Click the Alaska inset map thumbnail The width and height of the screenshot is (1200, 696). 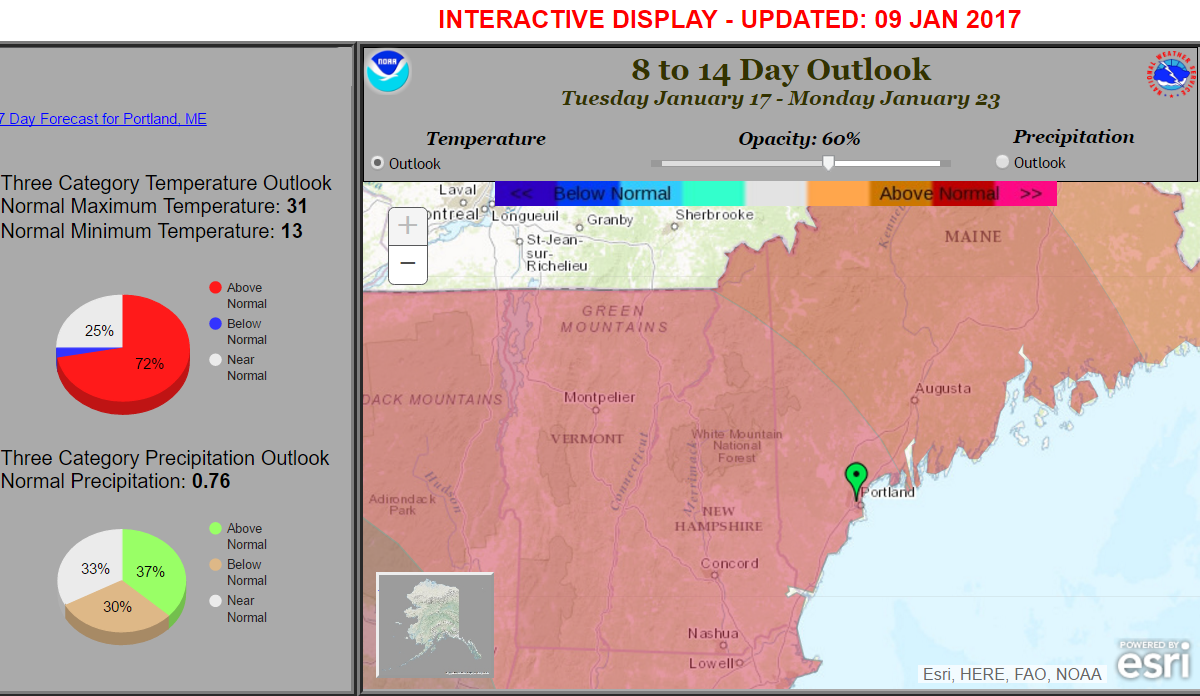[435, 629]
